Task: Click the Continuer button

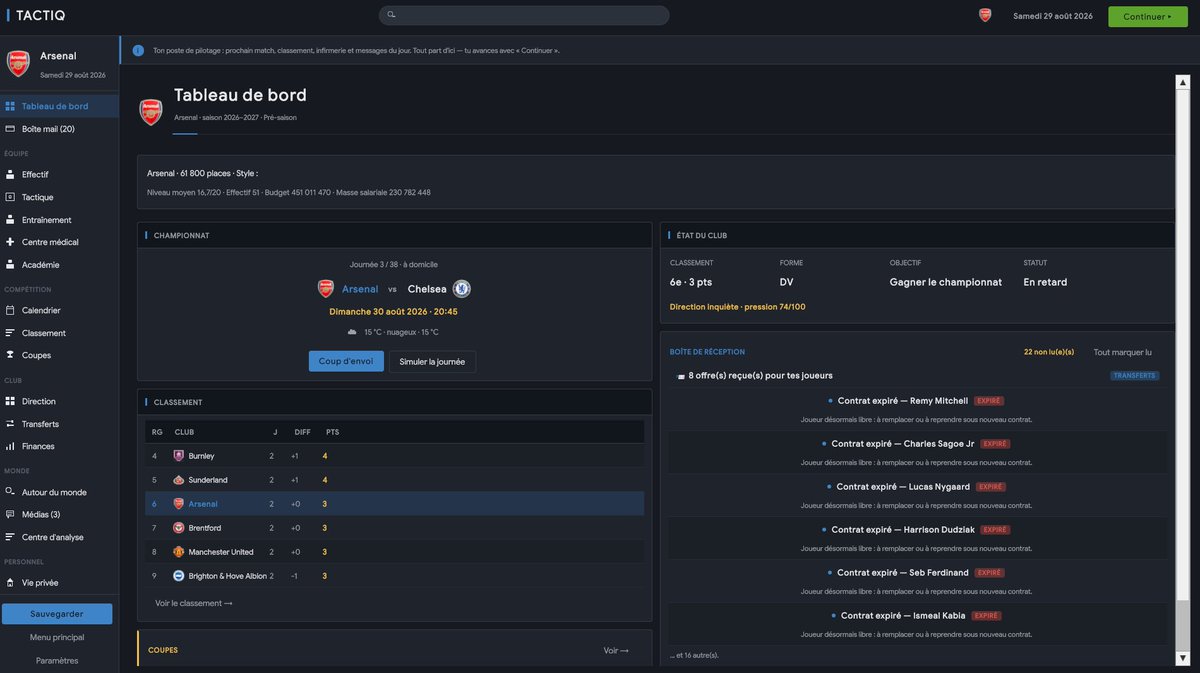Action: (1148, 16)
